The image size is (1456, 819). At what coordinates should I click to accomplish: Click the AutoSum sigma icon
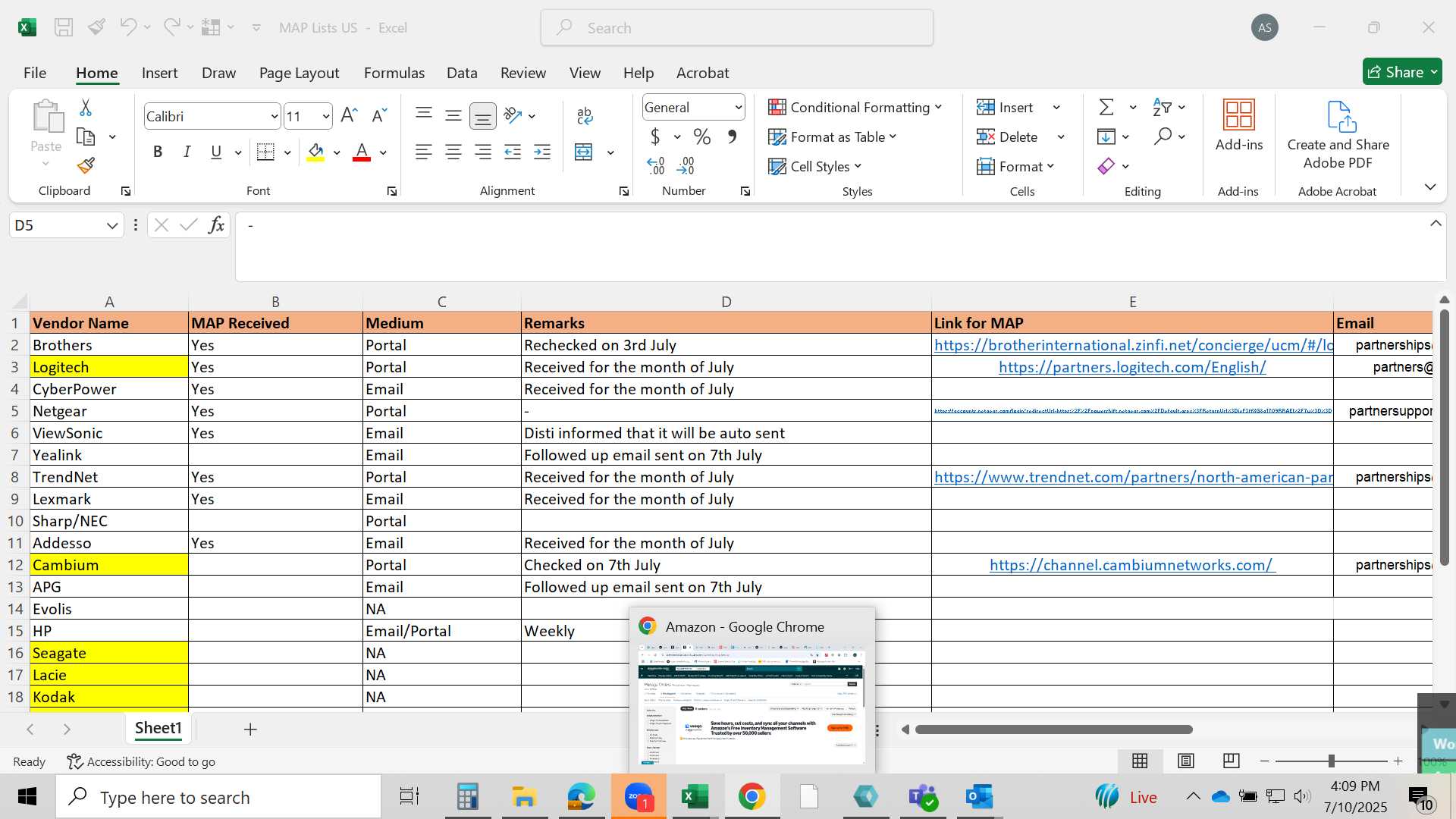coord(1106,108)
